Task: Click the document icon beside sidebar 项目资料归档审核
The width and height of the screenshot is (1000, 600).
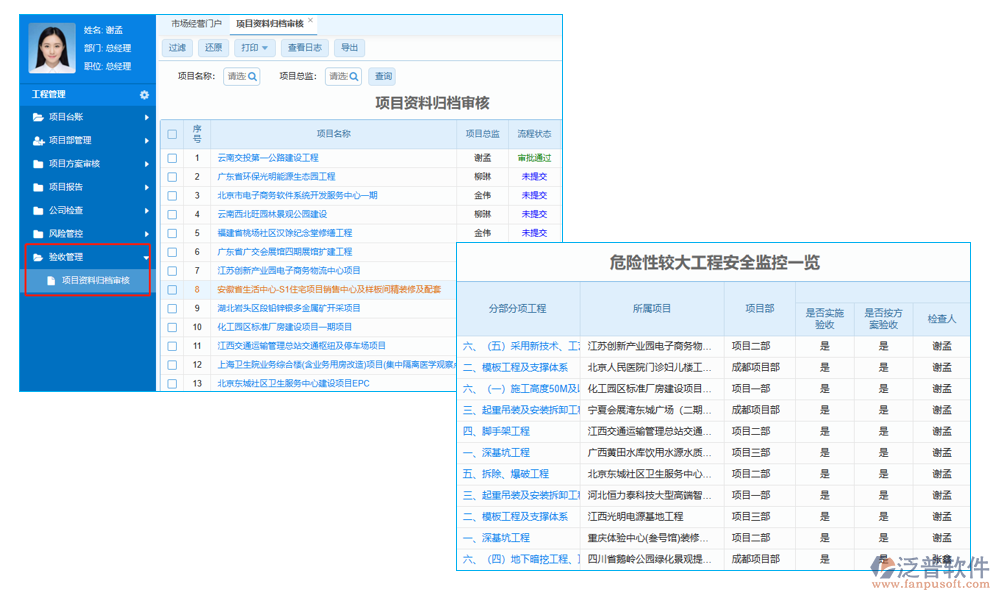Action: click(x=52, y=281)
